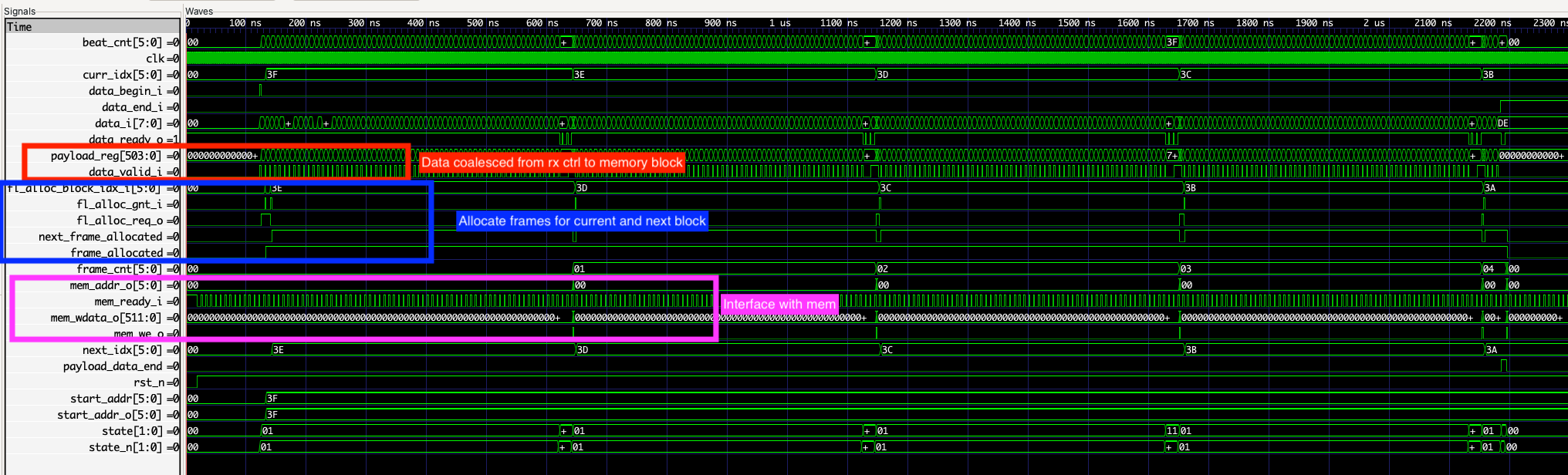The height and width of the screenshot is (475, 1568).
Task: Click the Time header in Signals panel
Action: pos(19,27)
